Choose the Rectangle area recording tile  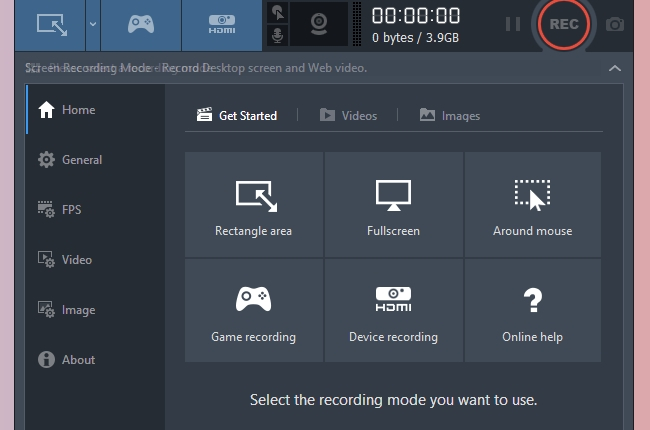point(254,204)
